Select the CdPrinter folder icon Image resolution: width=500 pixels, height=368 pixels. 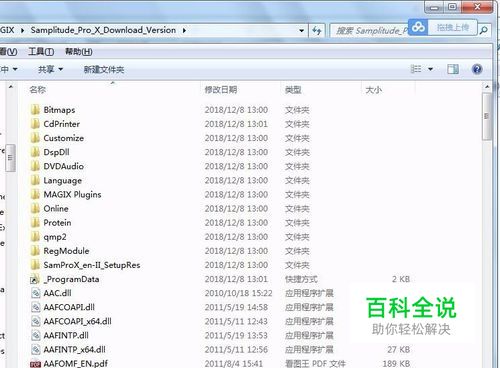pyautogui.click(x=35, y=124)
